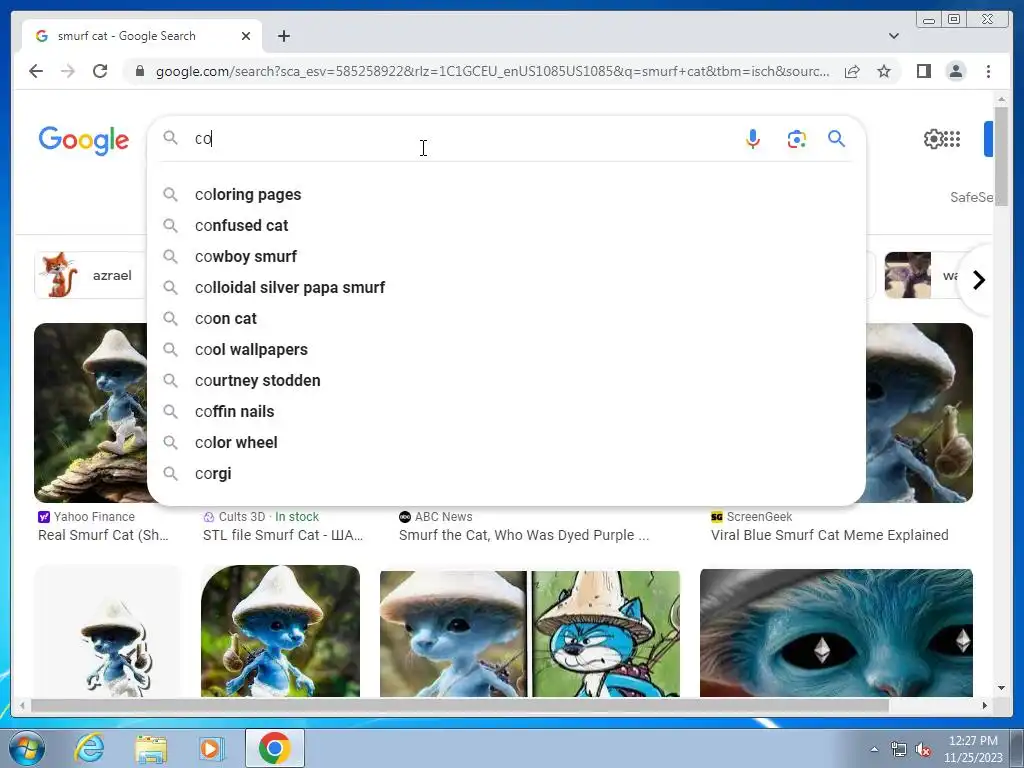Click the azrael filter chip
This screenshot has width=1024, height=768.
pos(90,275)
